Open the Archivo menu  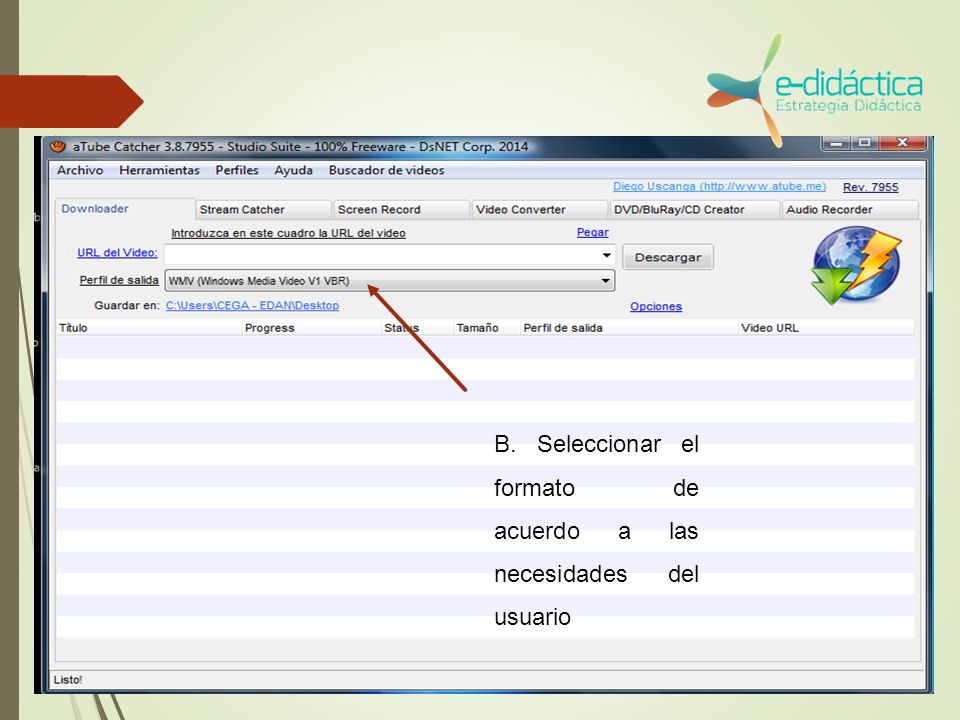click(80, 170)
